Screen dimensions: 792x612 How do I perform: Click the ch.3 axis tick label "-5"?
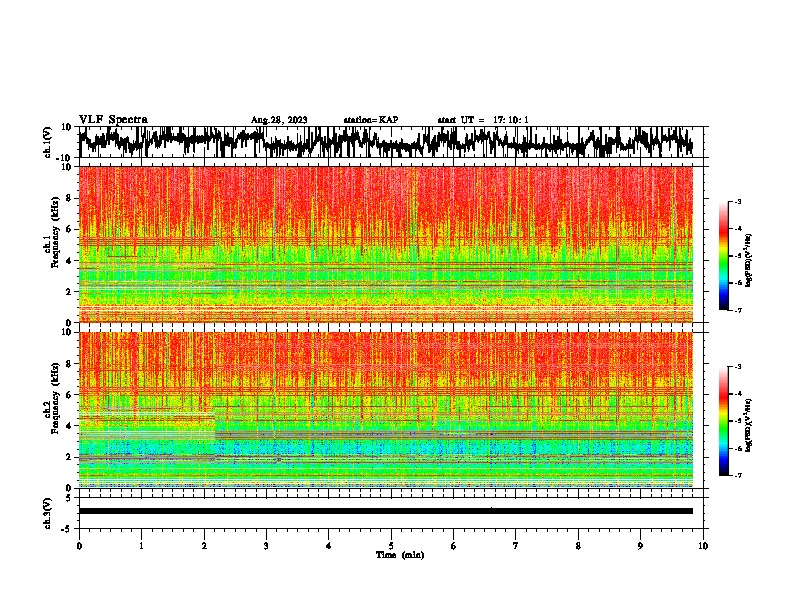[x=67, y=529]
